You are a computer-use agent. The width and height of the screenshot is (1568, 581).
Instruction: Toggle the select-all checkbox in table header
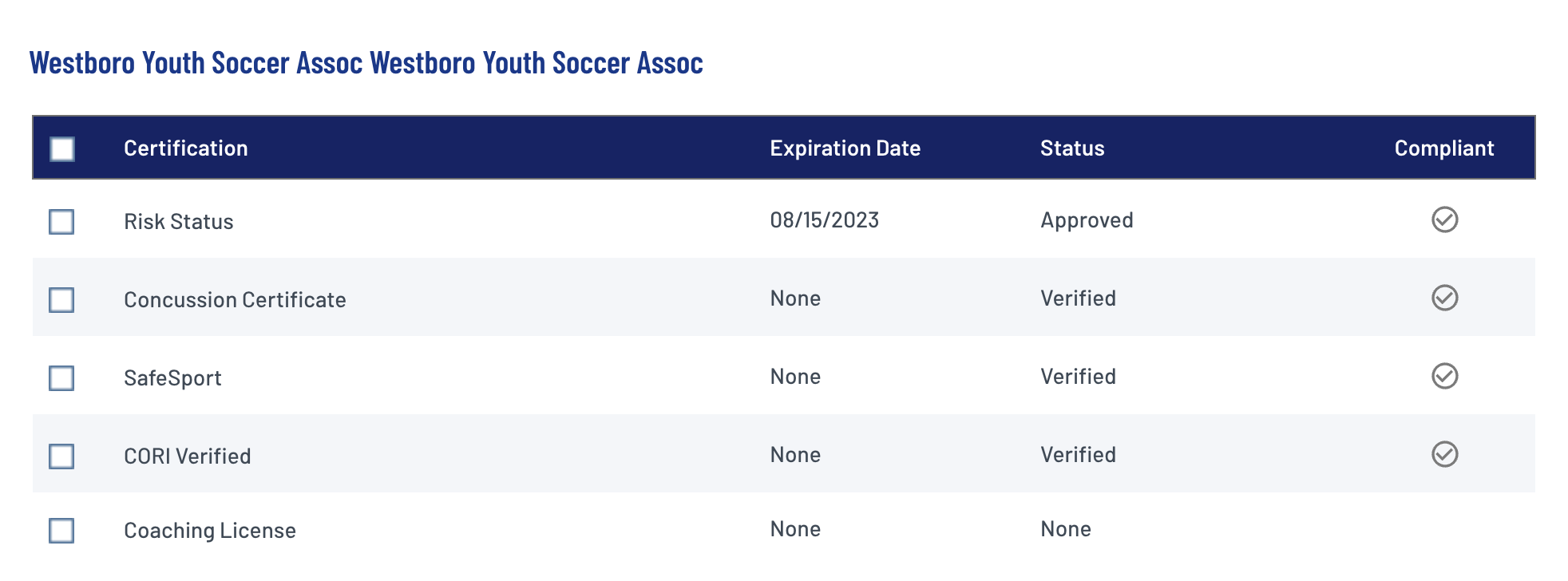[x=62, y=149]
